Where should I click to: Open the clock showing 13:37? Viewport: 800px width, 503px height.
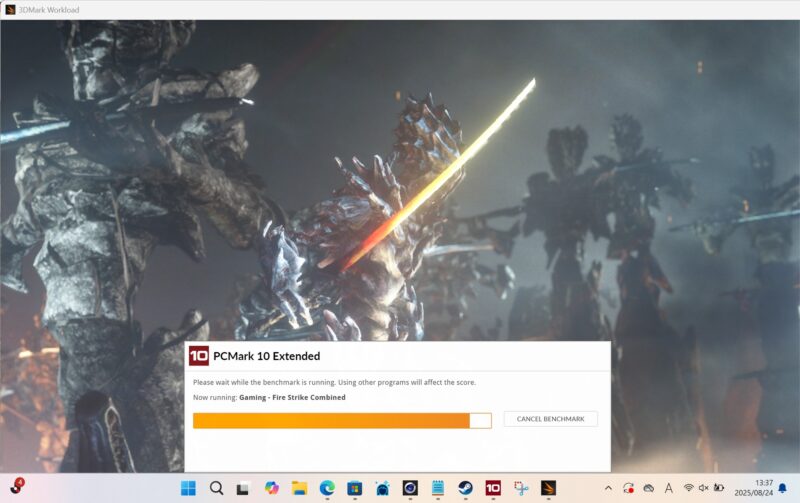coord(754,488)
